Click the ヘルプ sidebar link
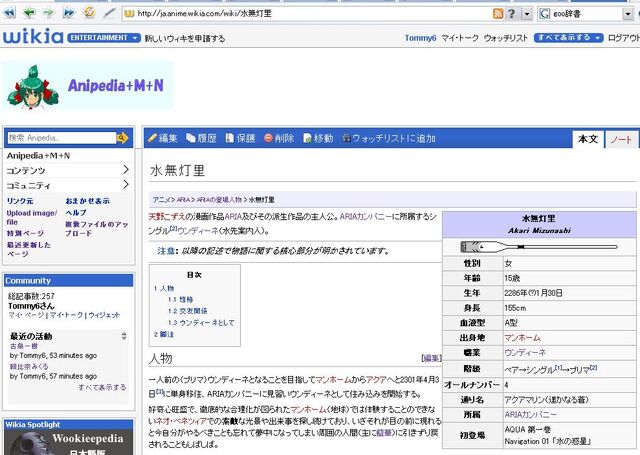This screenshot has height=455, width=640. pos(76,213)
